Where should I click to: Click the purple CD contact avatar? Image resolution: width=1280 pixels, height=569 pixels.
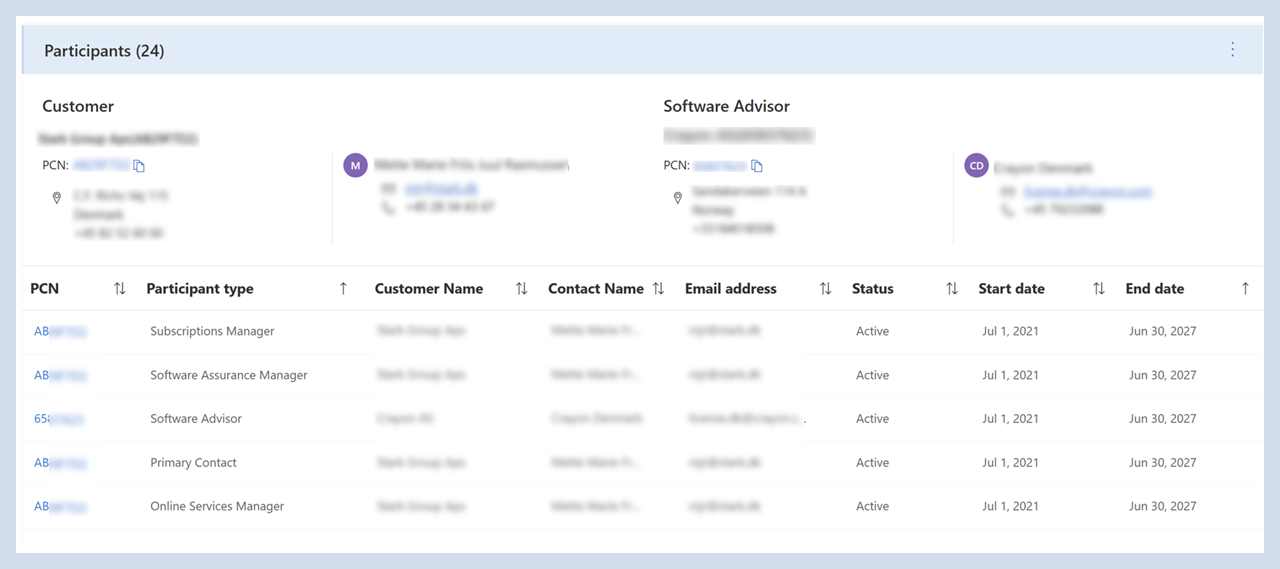pos(976,165)
